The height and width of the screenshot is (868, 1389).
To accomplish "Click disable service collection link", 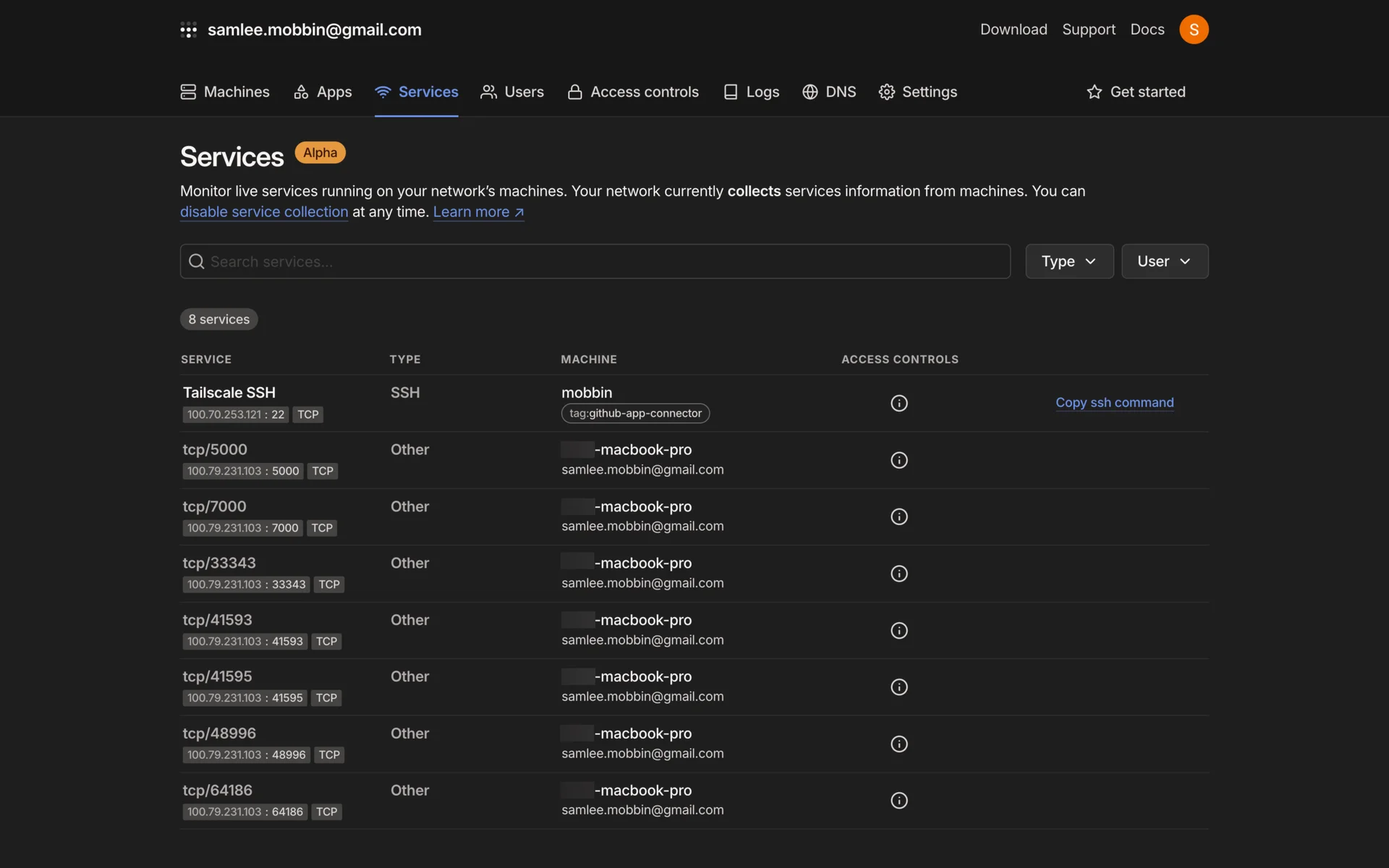I will point(264,212).
